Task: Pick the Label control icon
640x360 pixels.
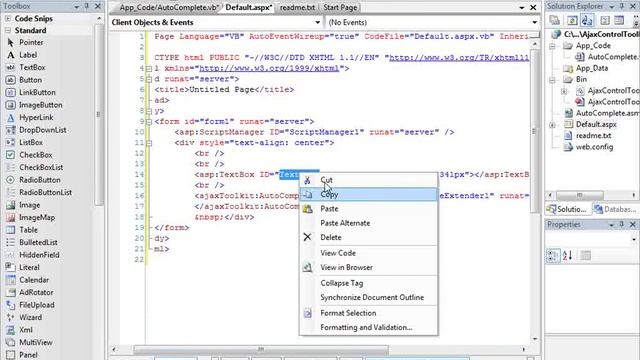Action: click(x=11, y=55)
